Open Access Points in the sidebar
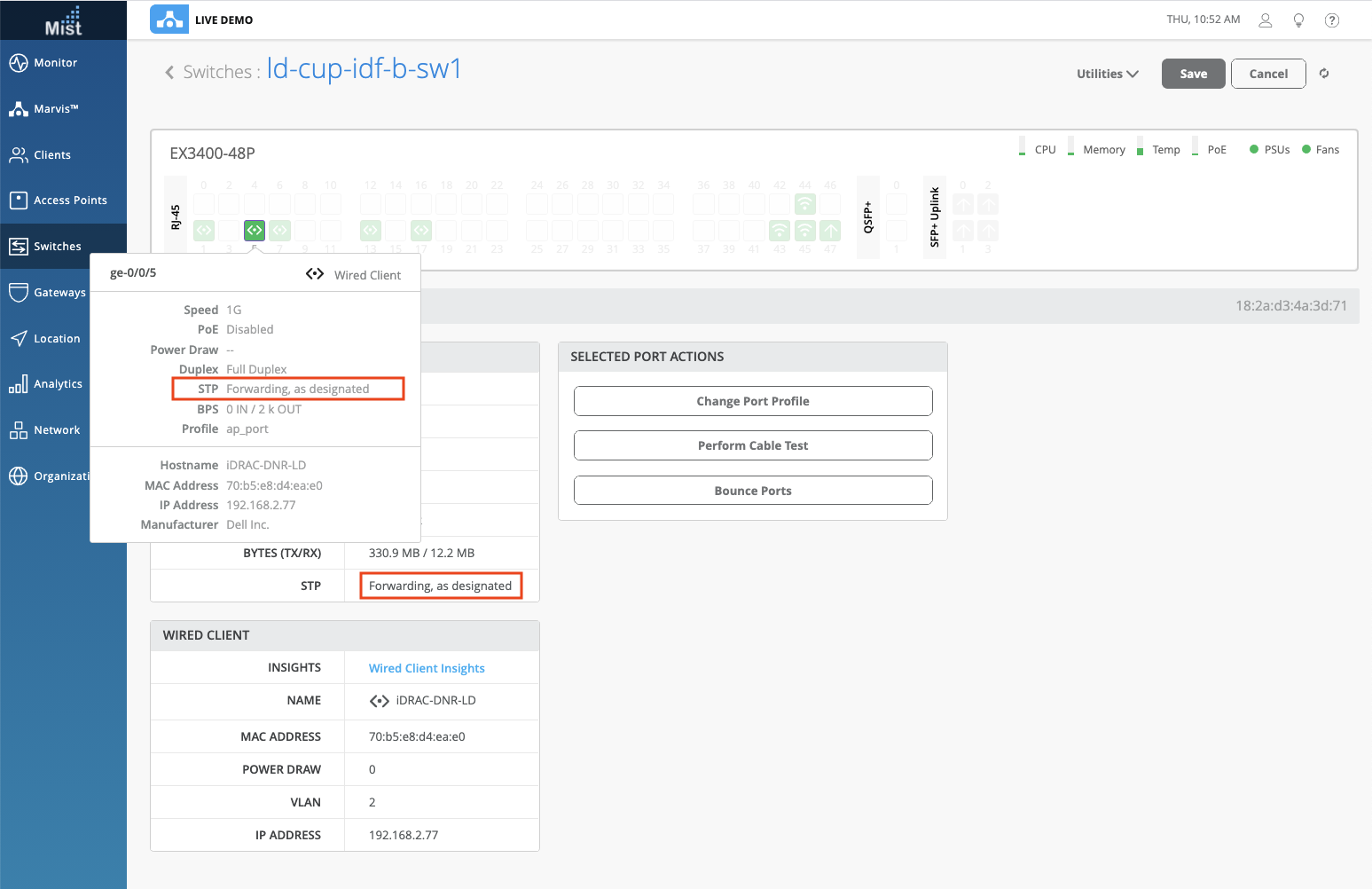Viewport: 1372px width, 889px height. click(69, 201)
